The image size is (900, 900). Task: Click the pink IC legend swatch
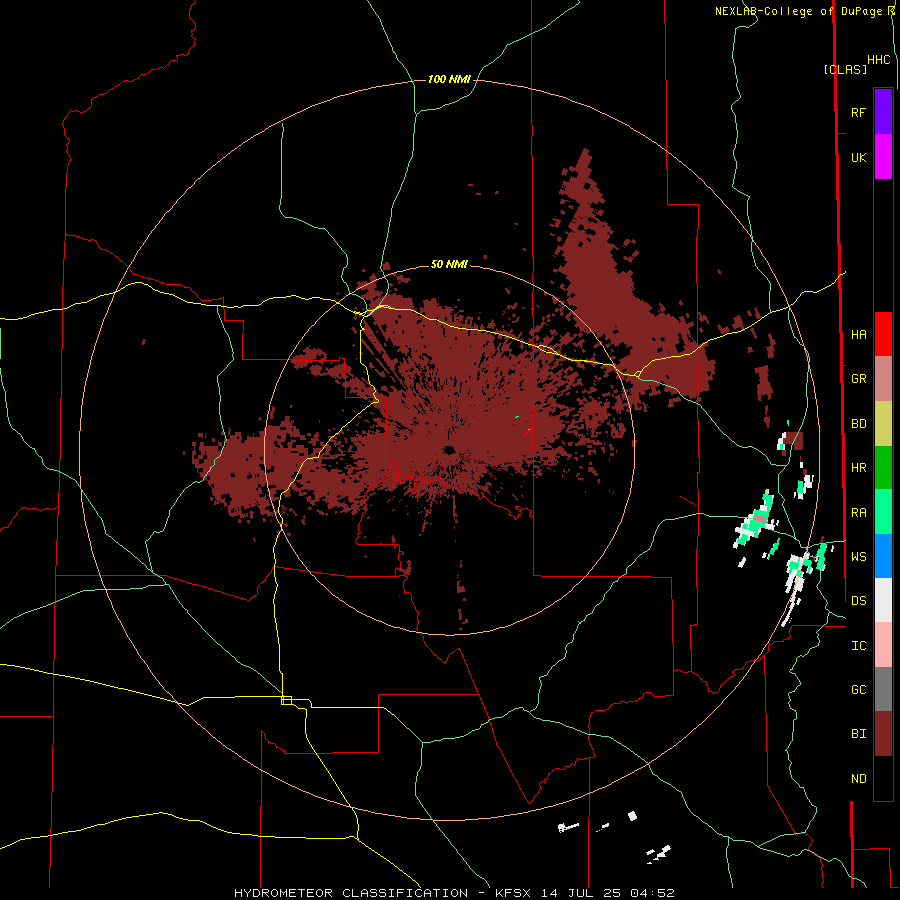click(x=883, y=645)
